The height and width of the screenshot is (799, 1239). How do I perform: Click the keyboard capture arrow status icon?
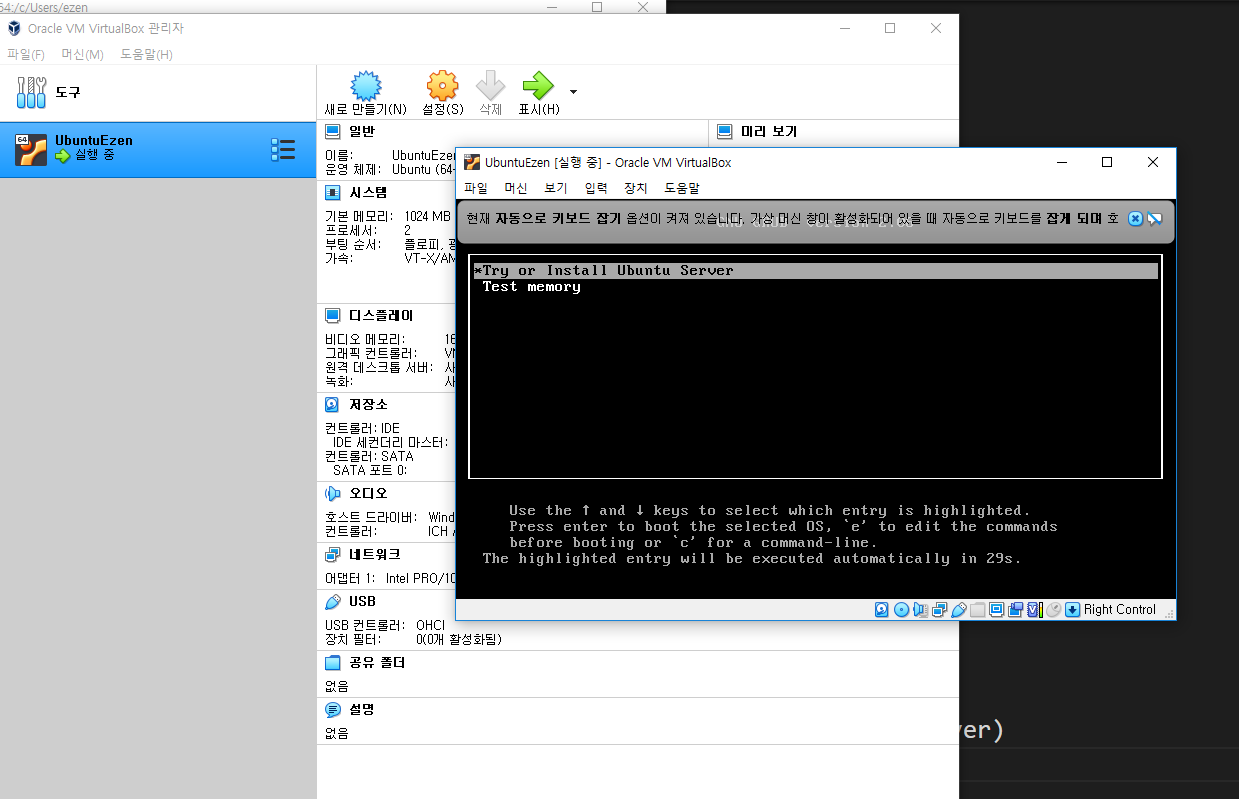tap(1072, 609)
